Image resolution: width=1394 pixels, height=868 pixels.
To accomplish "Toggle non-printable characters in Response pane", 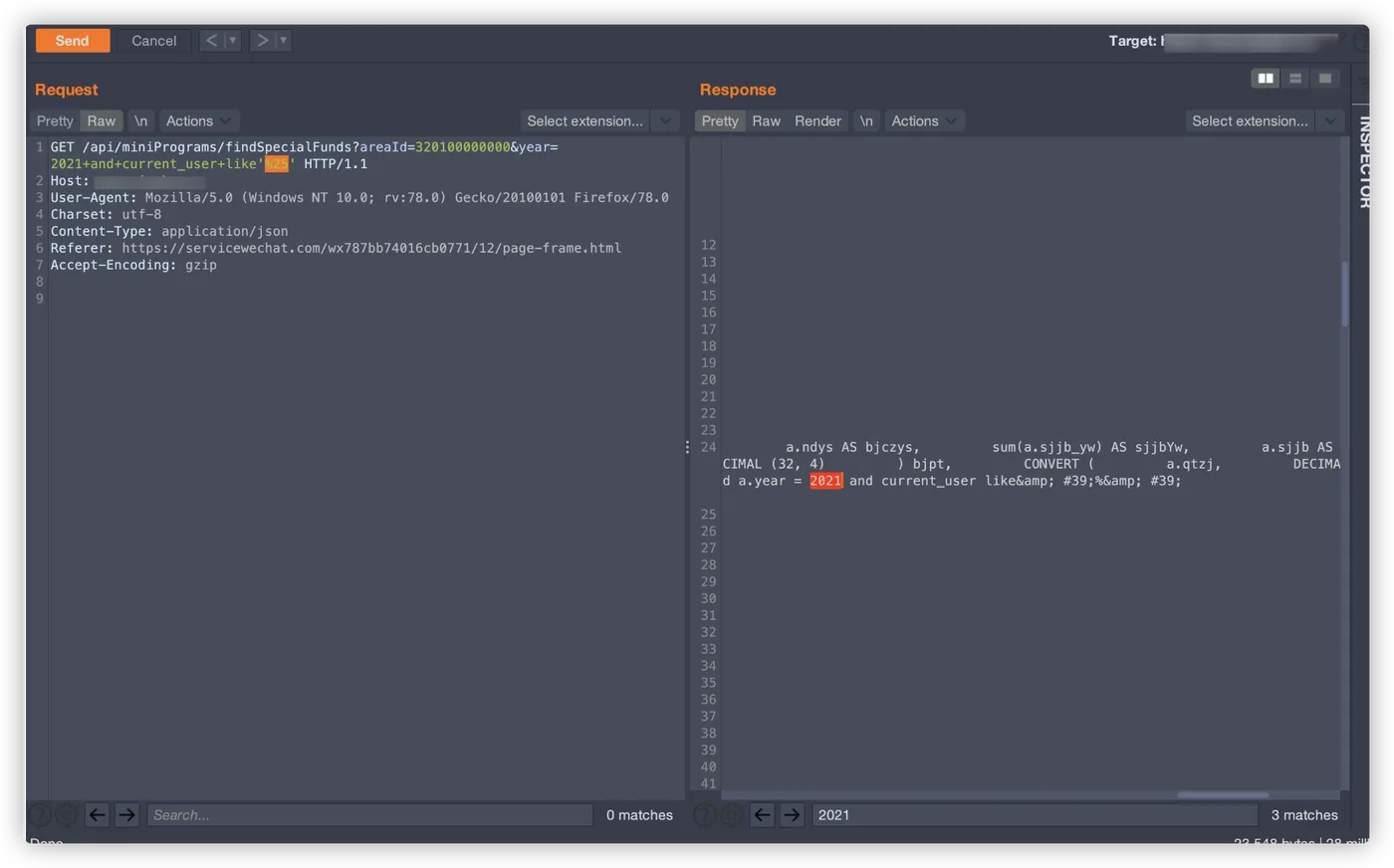I will [866, 120].
